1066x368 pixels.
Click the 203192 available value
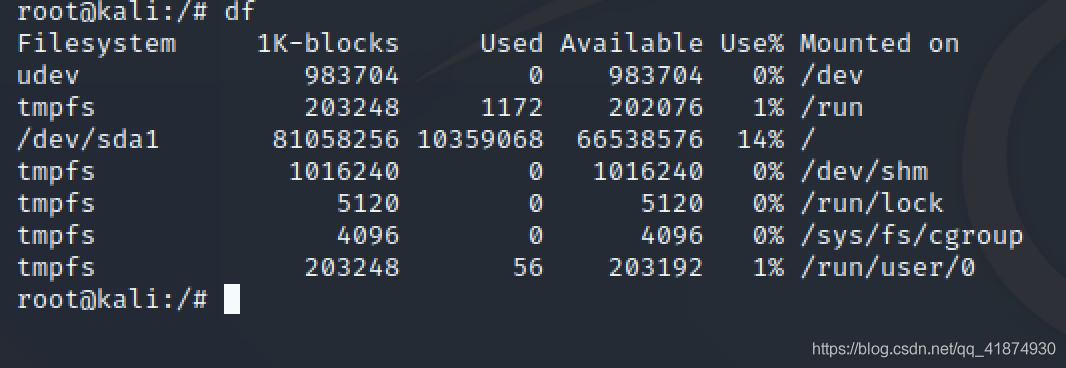[655, 267]
